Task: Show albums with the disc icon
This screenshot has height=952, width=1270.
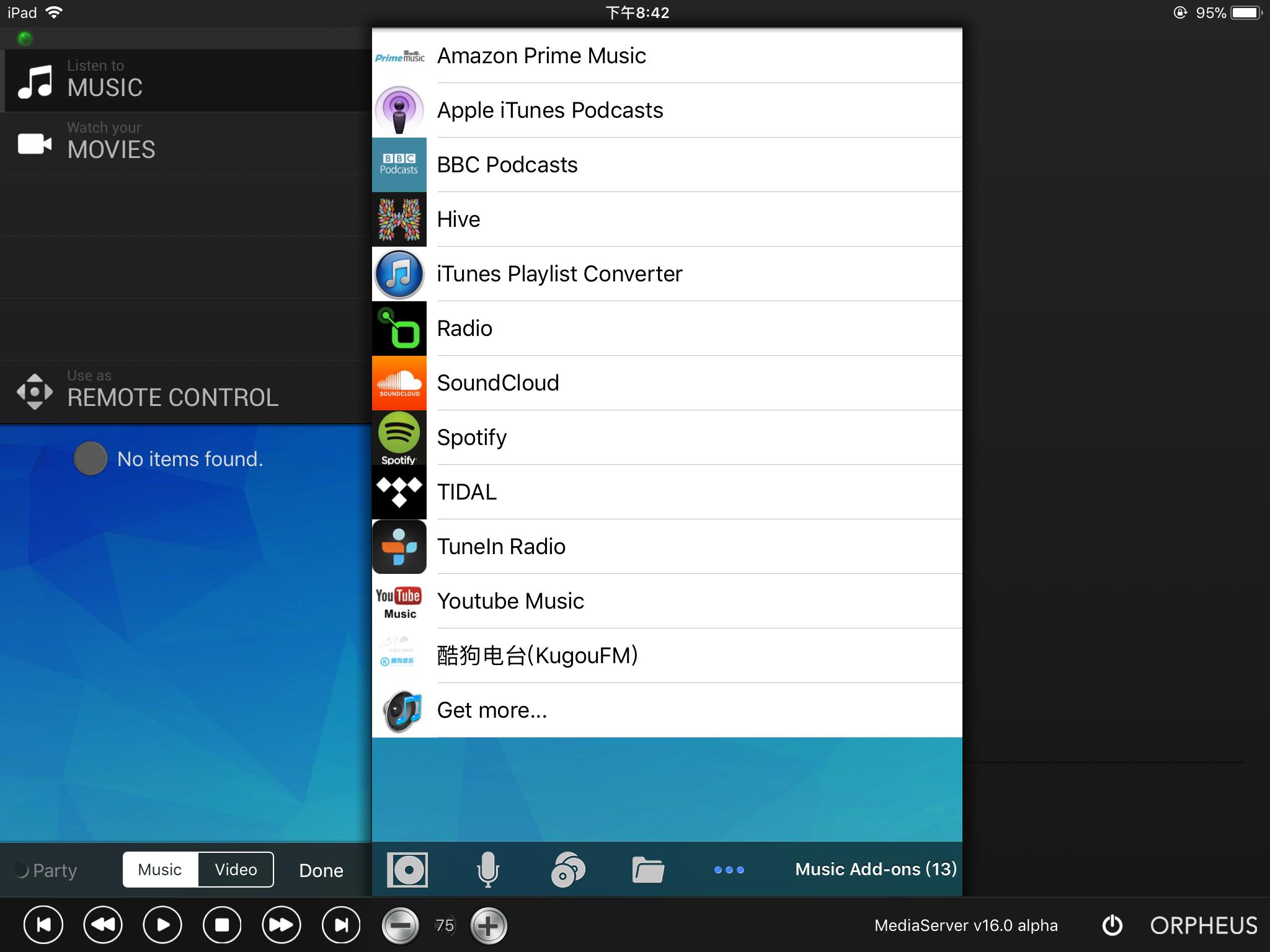Action: click(x=407, y=870)
